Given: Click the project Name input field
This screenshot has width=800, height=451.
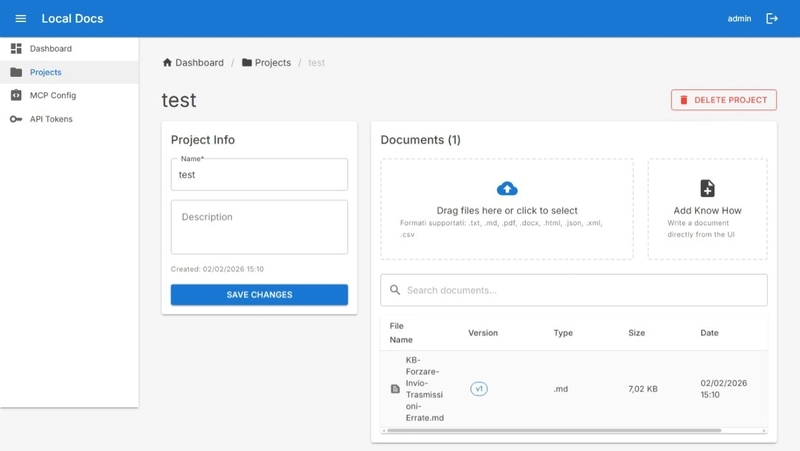Looking at the screenshot, I should tap(259, 175).
